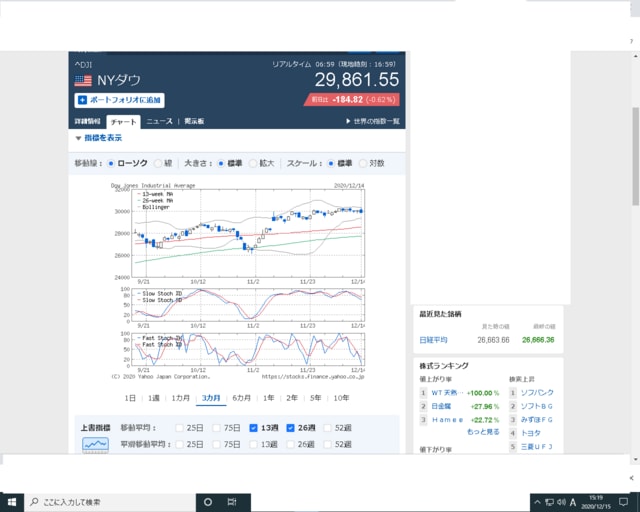Click the scrollbar down arrow

point(636,459)
